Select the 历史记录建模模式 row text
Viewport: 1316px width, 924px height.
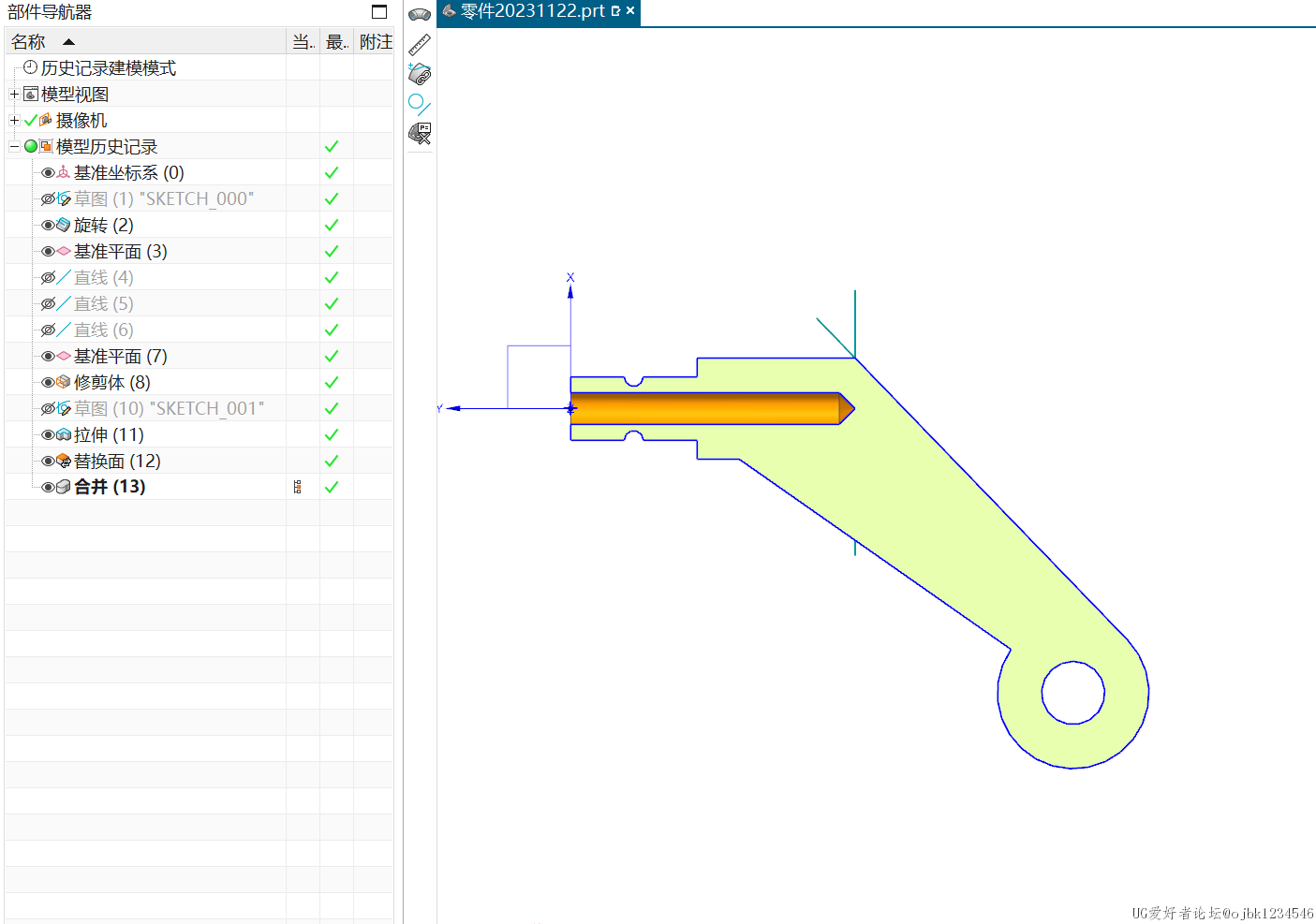(x=109, y=67)
